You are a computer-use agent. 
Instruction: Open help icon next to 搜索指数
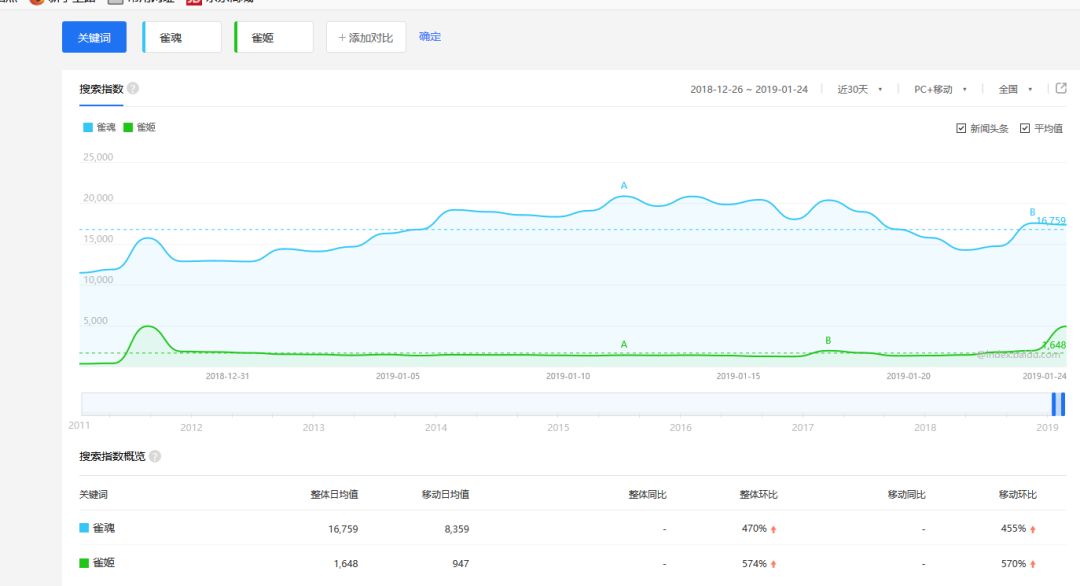tap(133, 88)
